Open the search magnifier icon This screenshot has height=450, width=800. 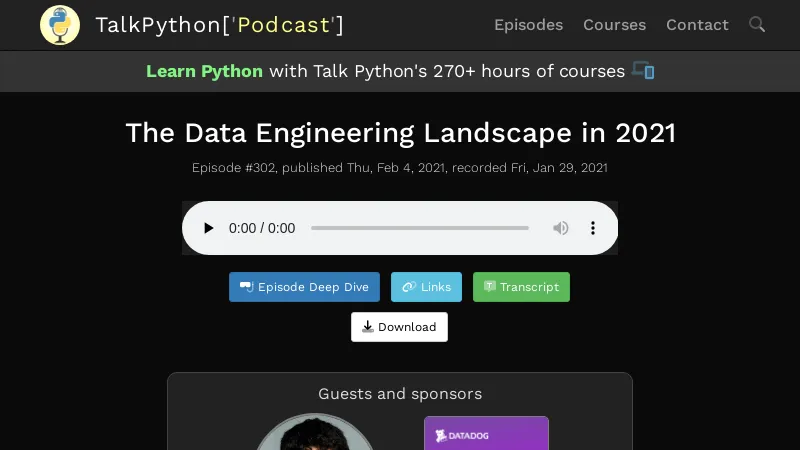tap(757, 25)
